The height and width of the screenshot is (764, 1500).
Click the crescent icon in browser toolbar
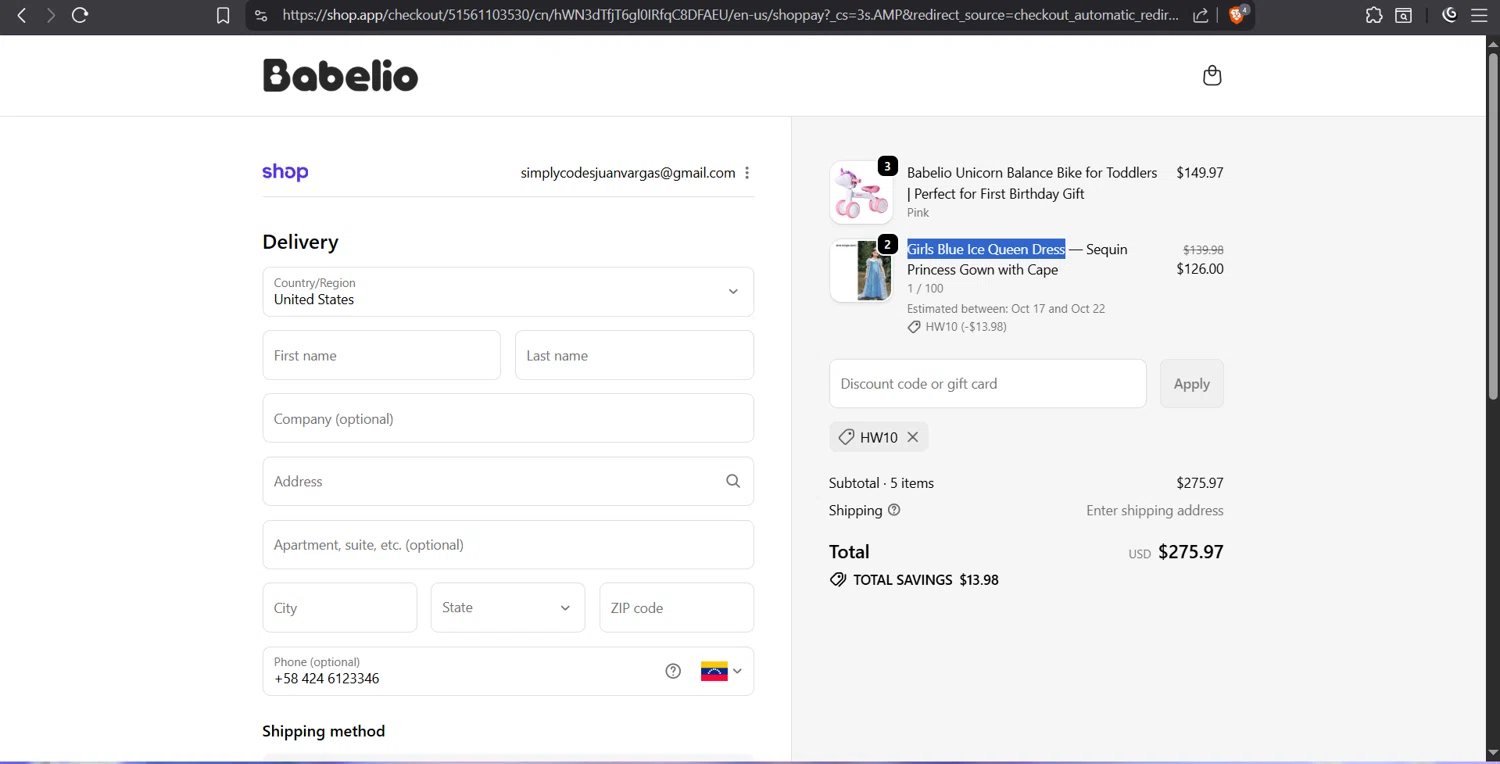point(1449,15)
